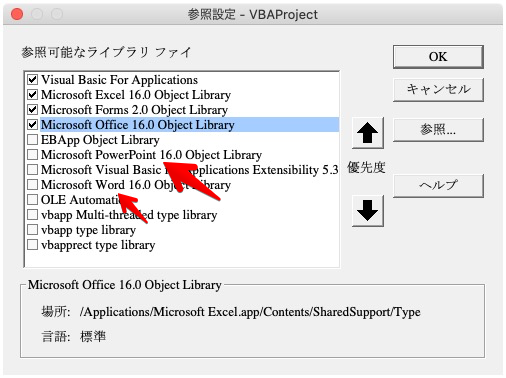Check the OLE Automation checkbox
The height and width of the screenshot is (378, 506).
(x=32, y=200)
